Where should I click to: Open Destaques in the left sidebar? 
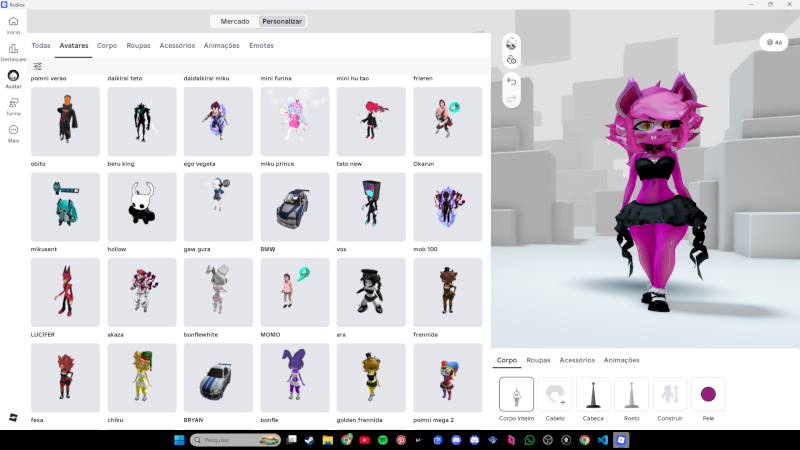click(13, 52)
